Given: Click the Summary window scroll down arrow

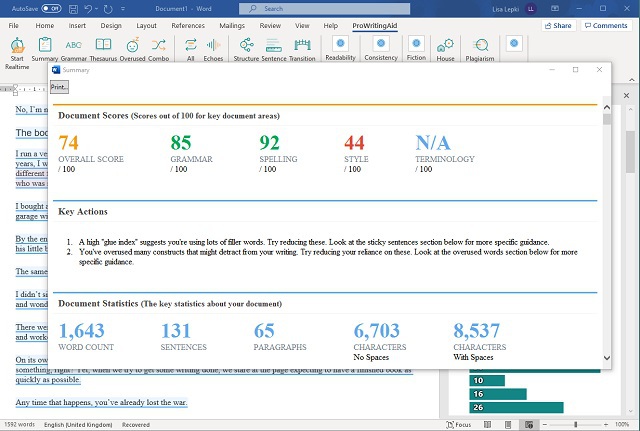Looking at the screenshot, I should tap(607, 358).
